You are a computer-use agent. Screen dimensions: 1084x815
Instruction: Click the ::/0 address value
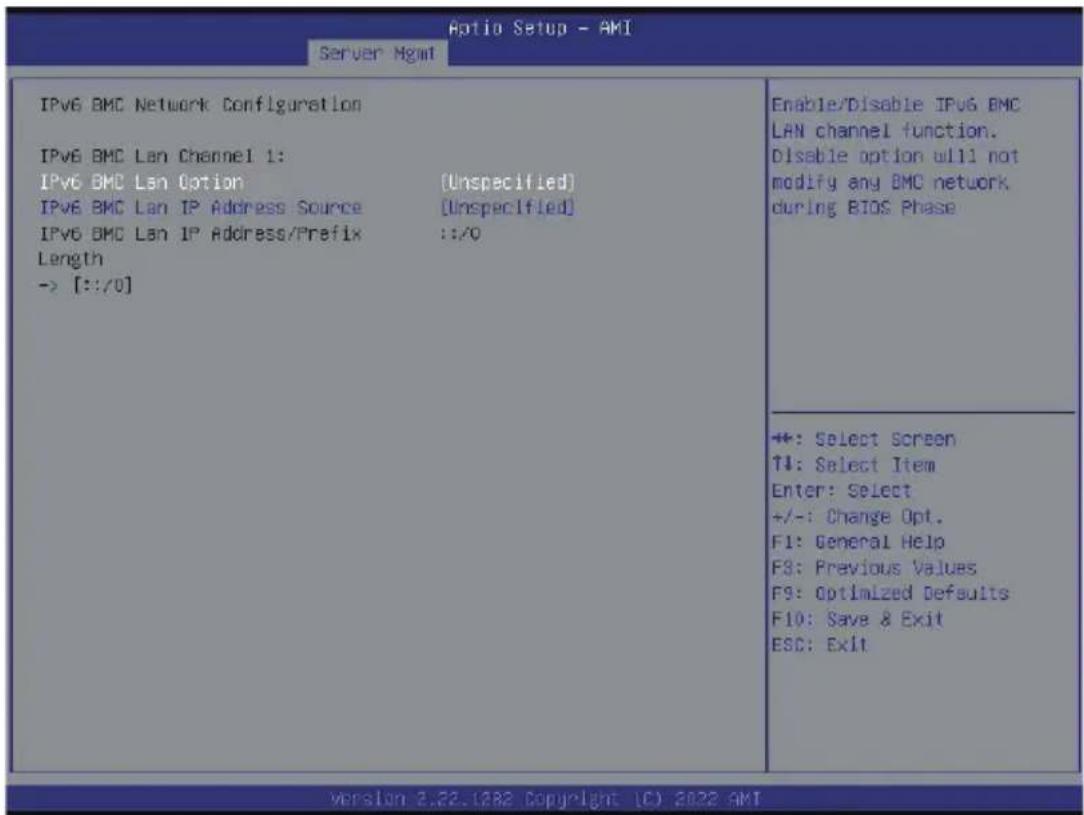tap(460, 234)
